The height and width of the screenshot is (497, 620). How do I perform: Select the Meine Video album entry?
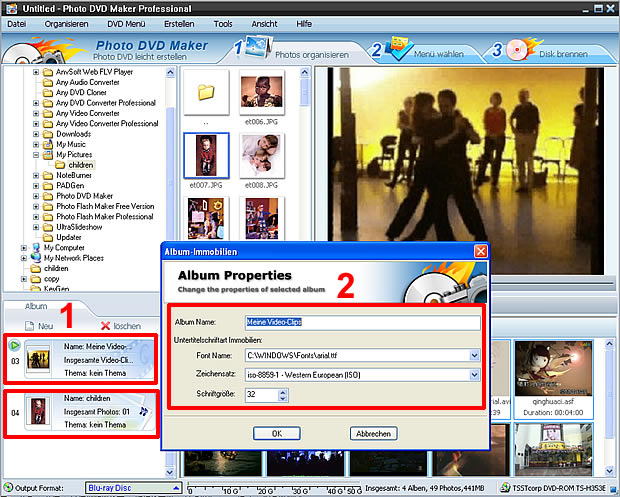[x=81, y=359]
